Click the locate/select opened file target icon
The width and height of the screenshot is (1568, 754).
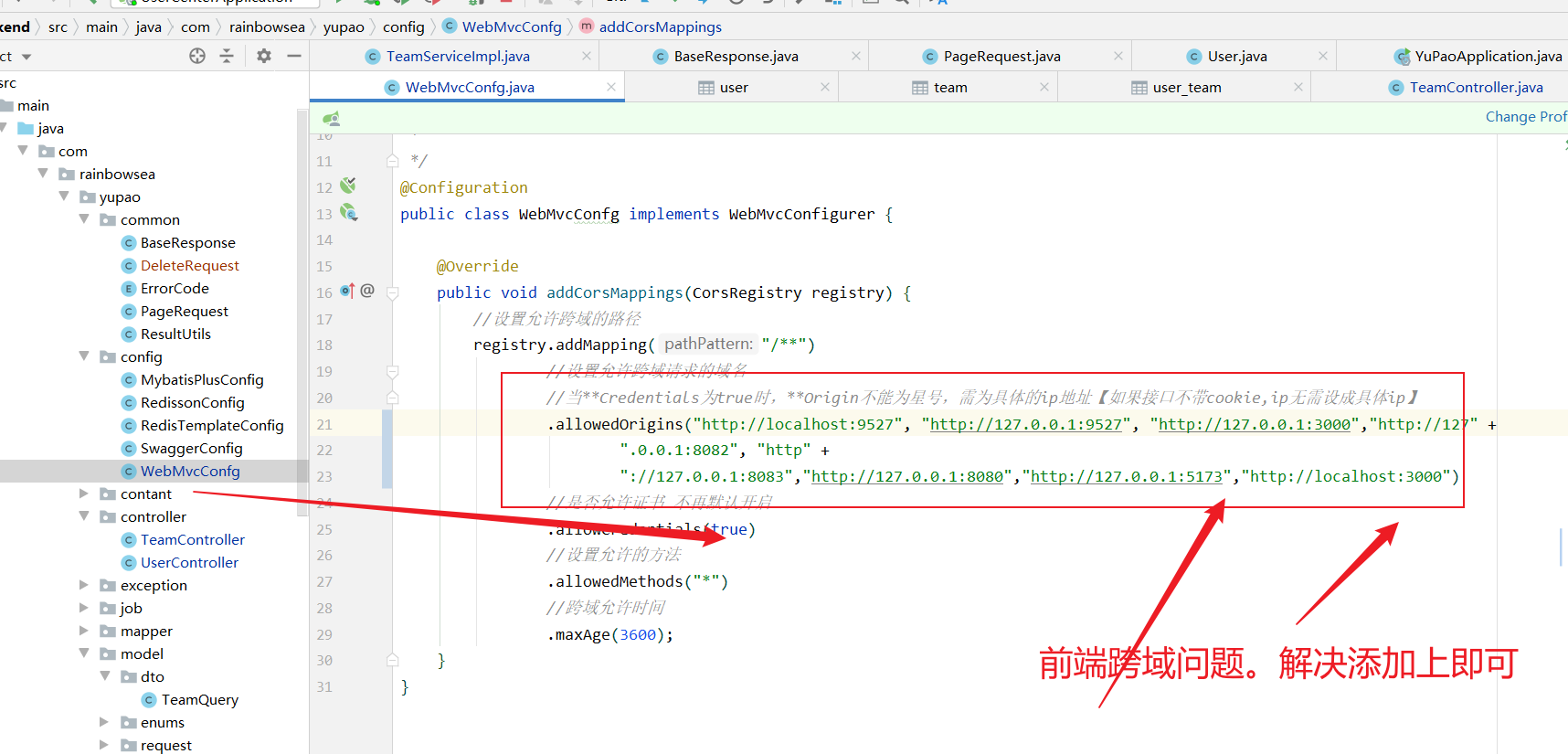pyautogui.click(x=197, y=57)
